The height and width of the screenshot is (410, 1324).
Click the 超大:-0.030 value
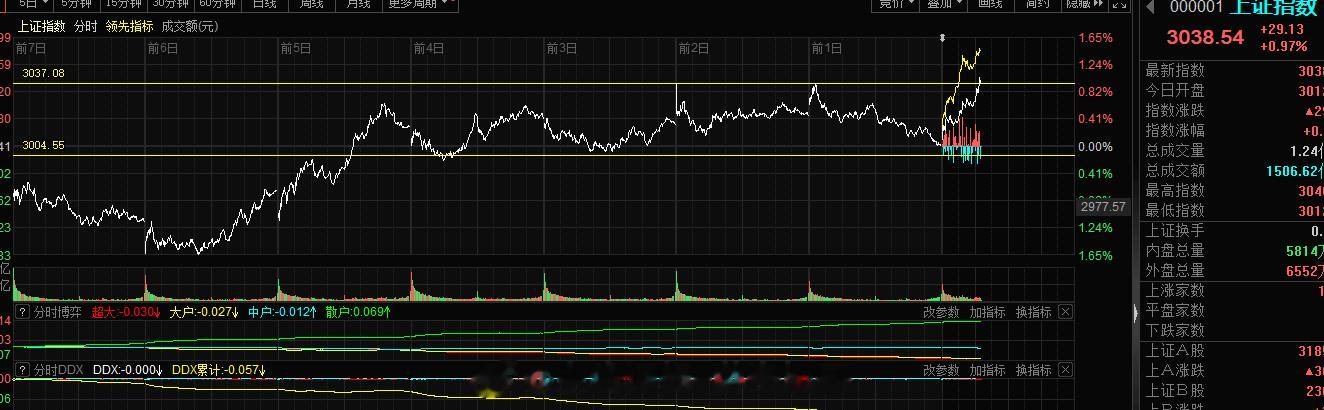[127, 312]
